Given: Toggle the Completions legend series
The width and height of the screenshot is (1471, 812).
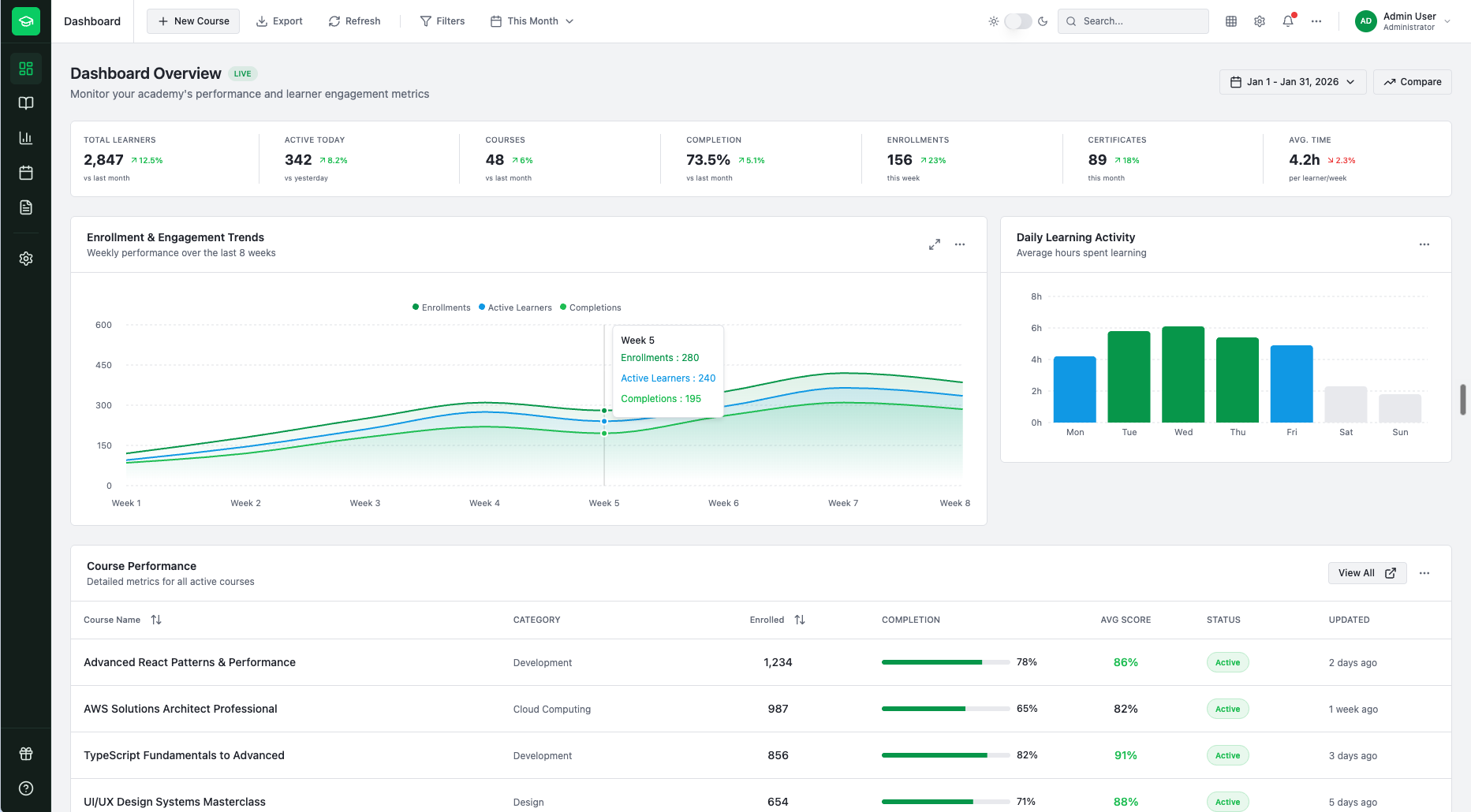Looking at the screenshot, I should (x=591, y=307).
